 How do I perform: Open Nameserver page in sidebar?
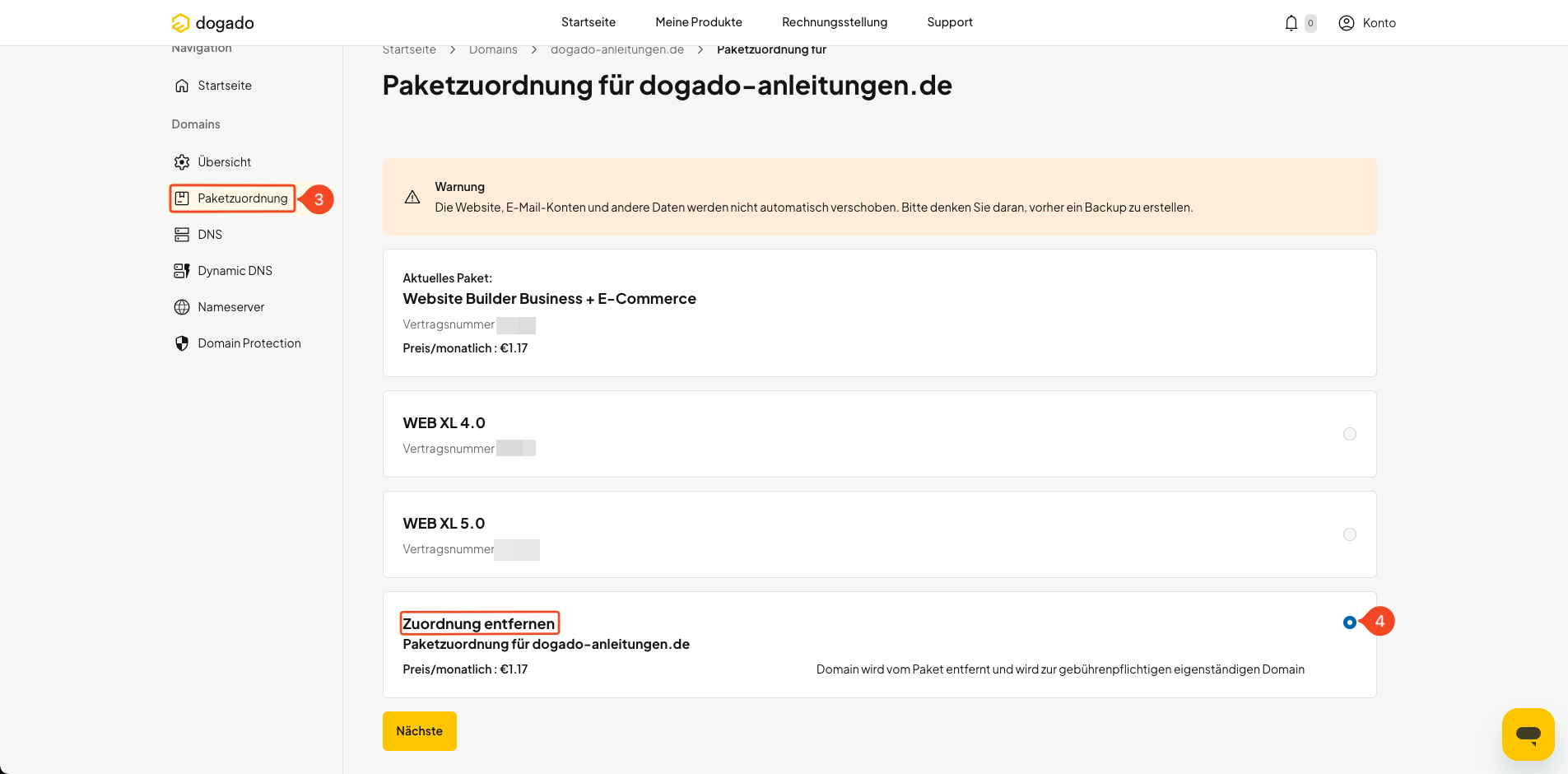pos(231,307)
